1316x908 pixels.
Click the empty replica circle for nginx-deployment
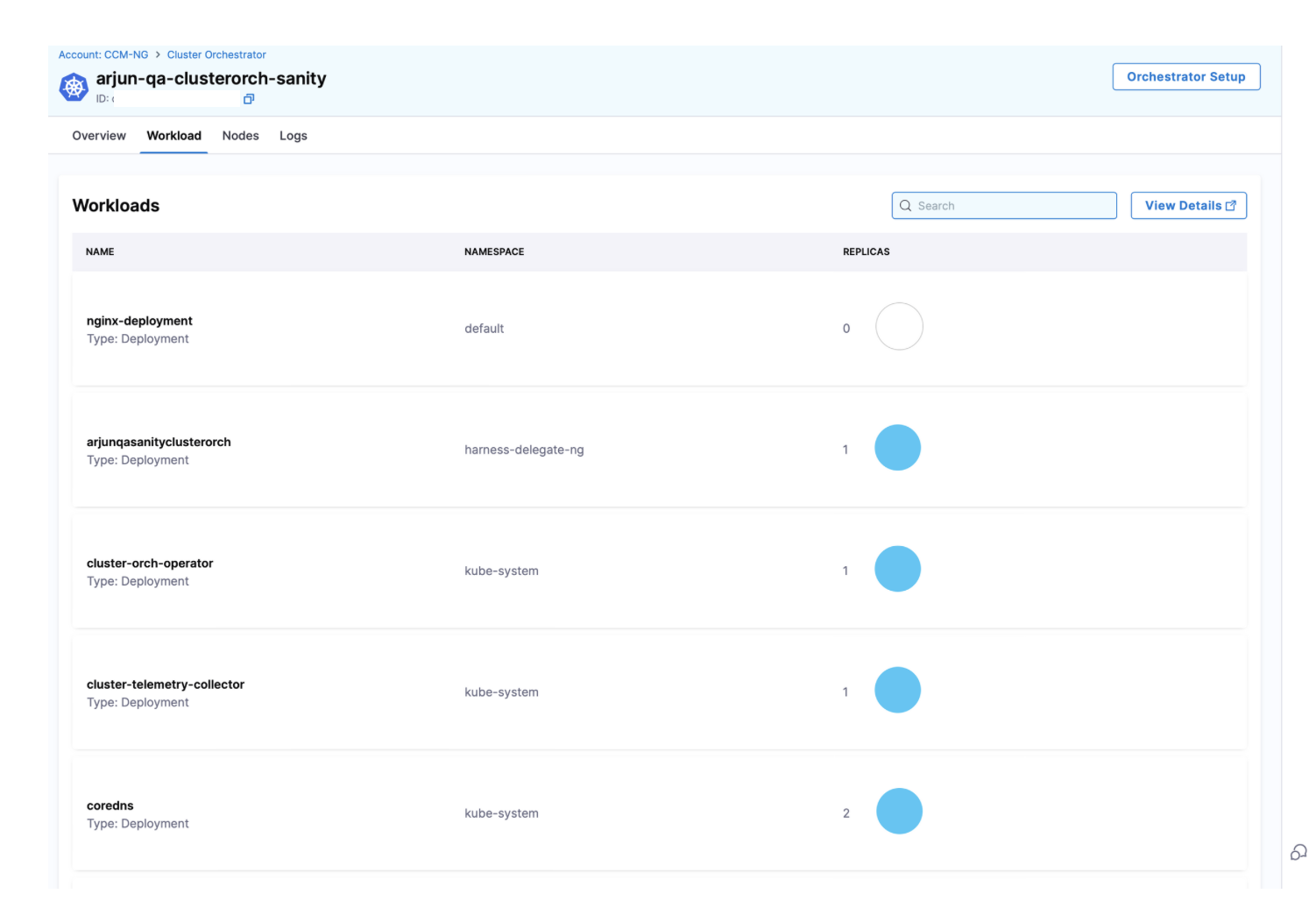point(899,327)
